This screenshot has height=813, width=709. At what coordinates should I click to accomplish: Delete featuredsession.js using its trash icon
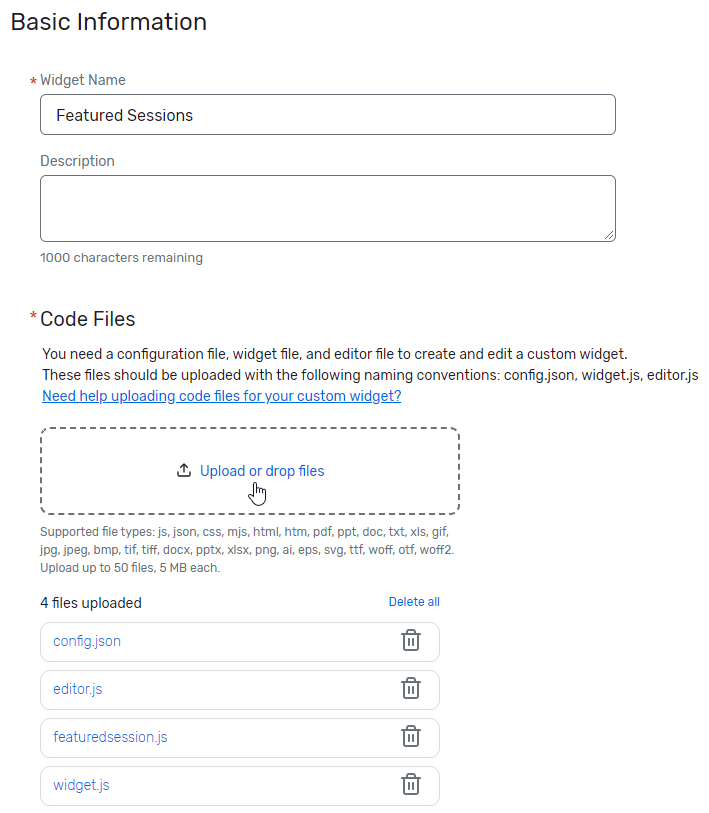coord(411,737)
